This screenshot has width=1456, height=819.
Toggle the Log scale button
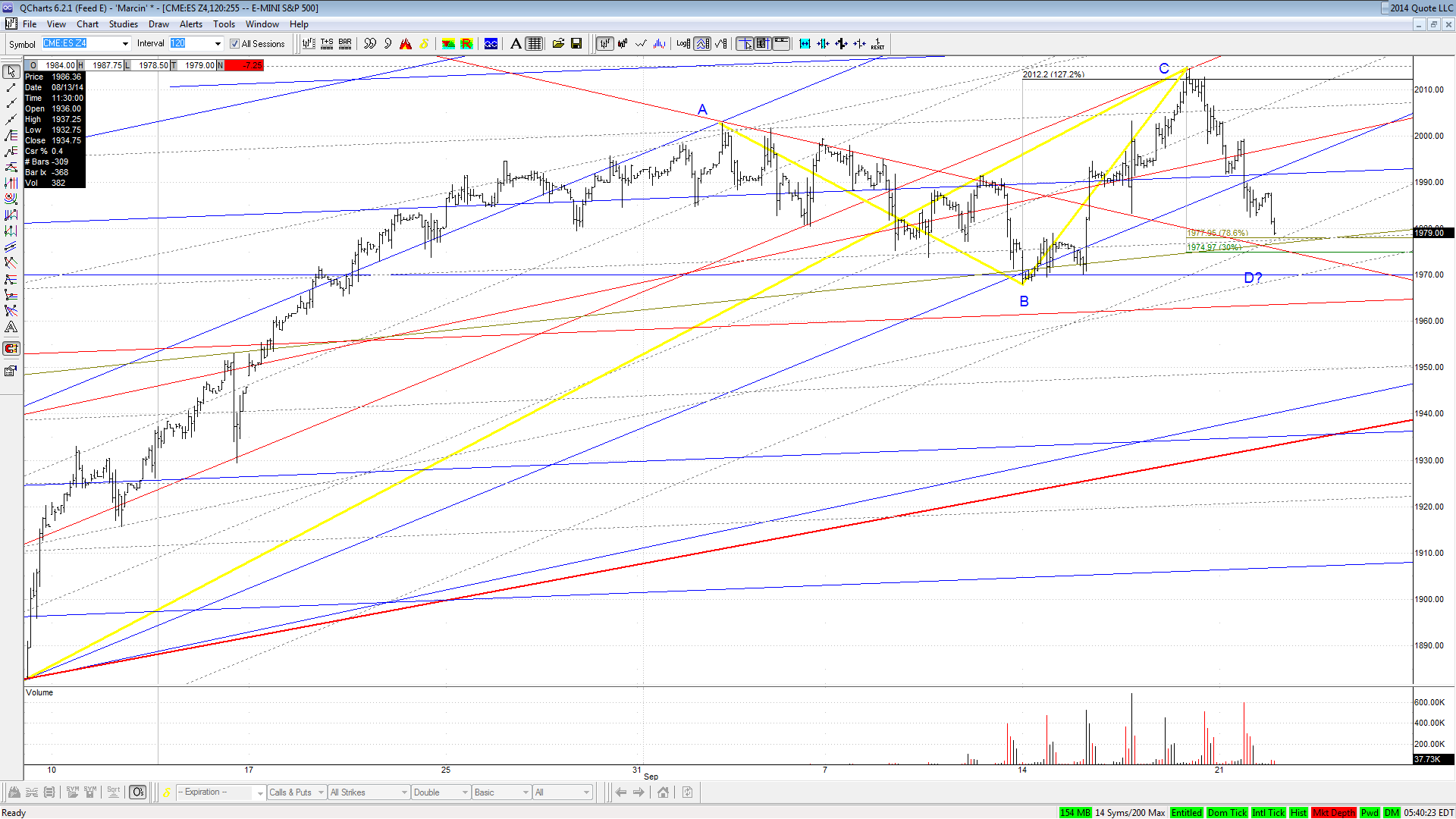tap(682, 44)
